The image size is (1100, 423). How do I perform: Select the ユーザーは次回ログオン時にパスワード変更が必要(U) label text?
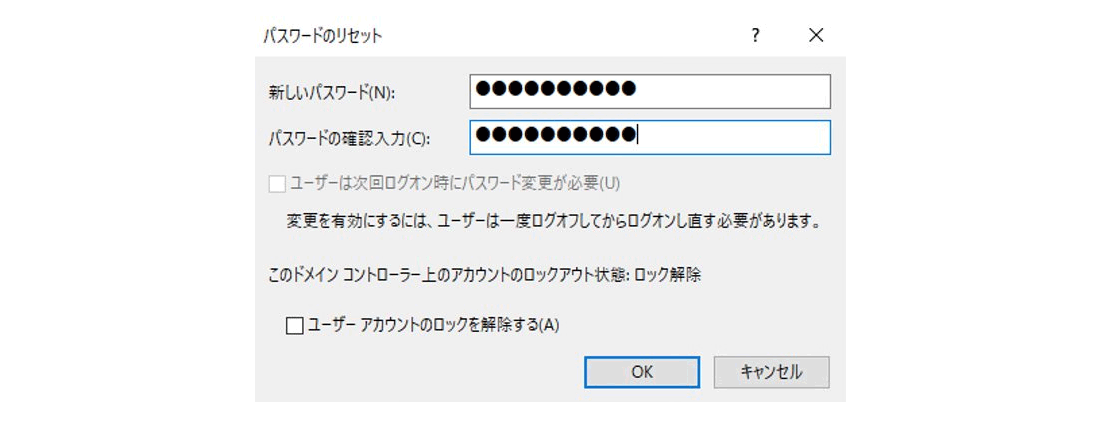(455, 183)
